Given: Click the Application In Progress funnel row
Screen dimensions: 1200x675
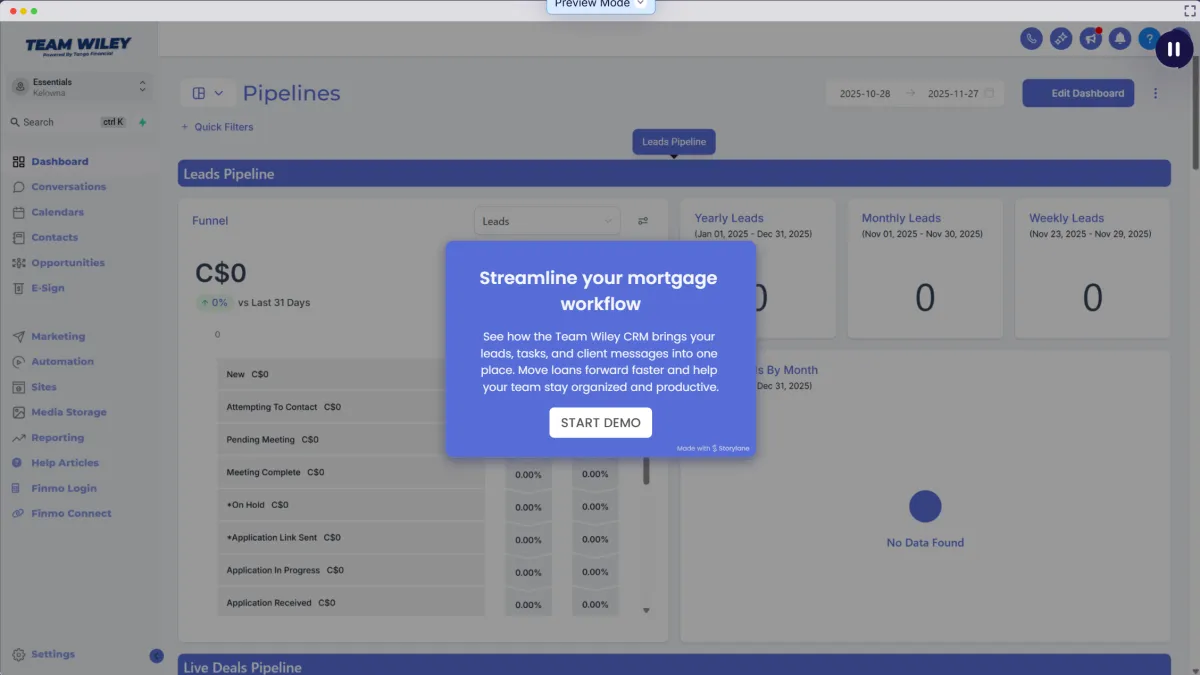Looking at the screenshot, I should tap(351, 570).
